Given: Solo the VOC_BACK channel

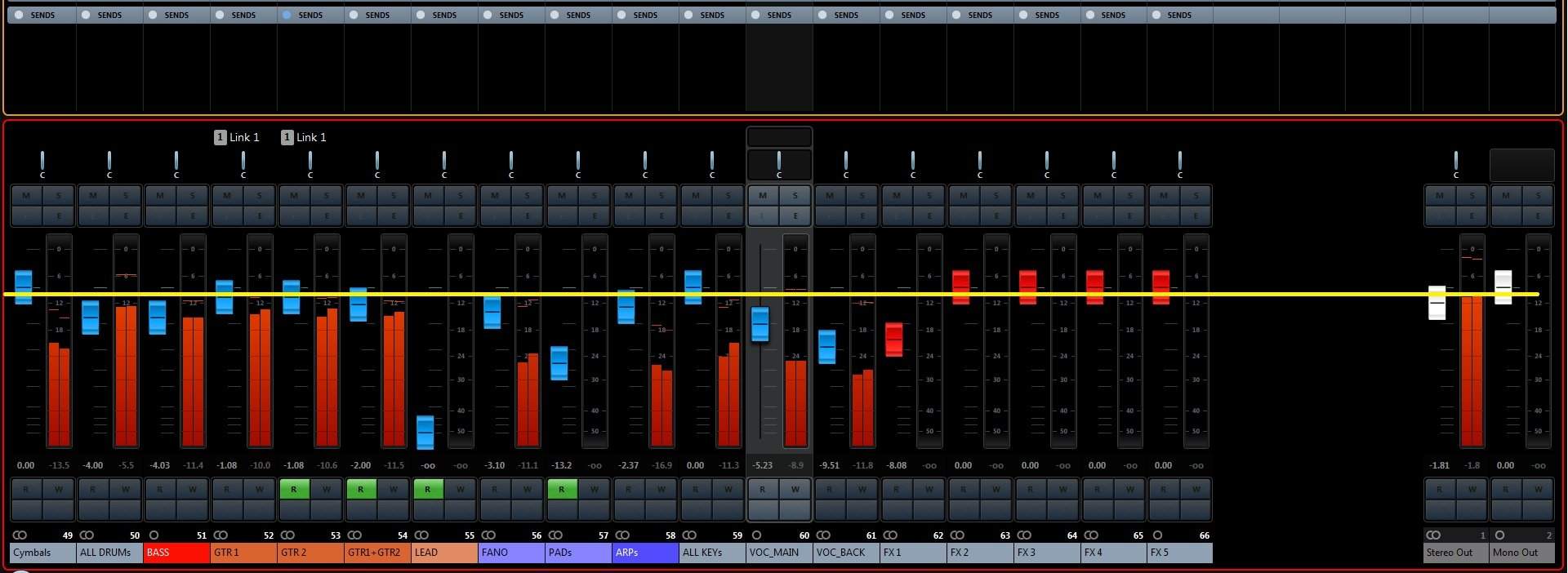Looking at the screenshot, I should click(x=862, y=196).
